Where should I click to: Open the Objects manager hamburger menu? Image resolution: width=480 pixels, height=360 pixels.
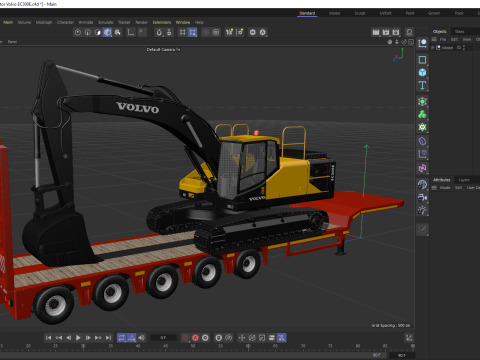click(434, 39)
